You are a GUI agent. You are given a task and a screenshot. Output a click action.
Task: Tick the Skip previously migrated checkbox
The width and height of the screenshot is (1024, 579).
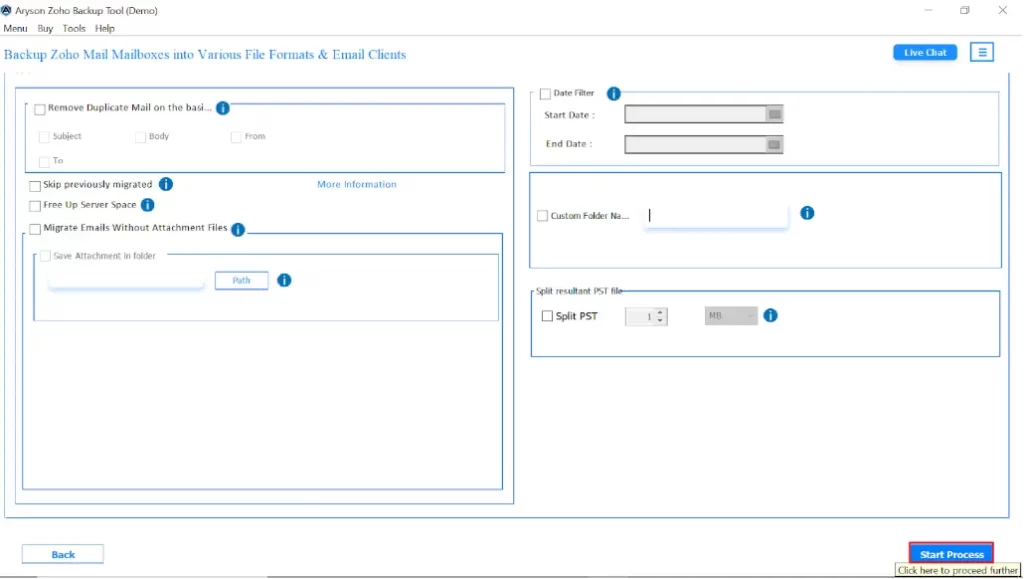35,186
